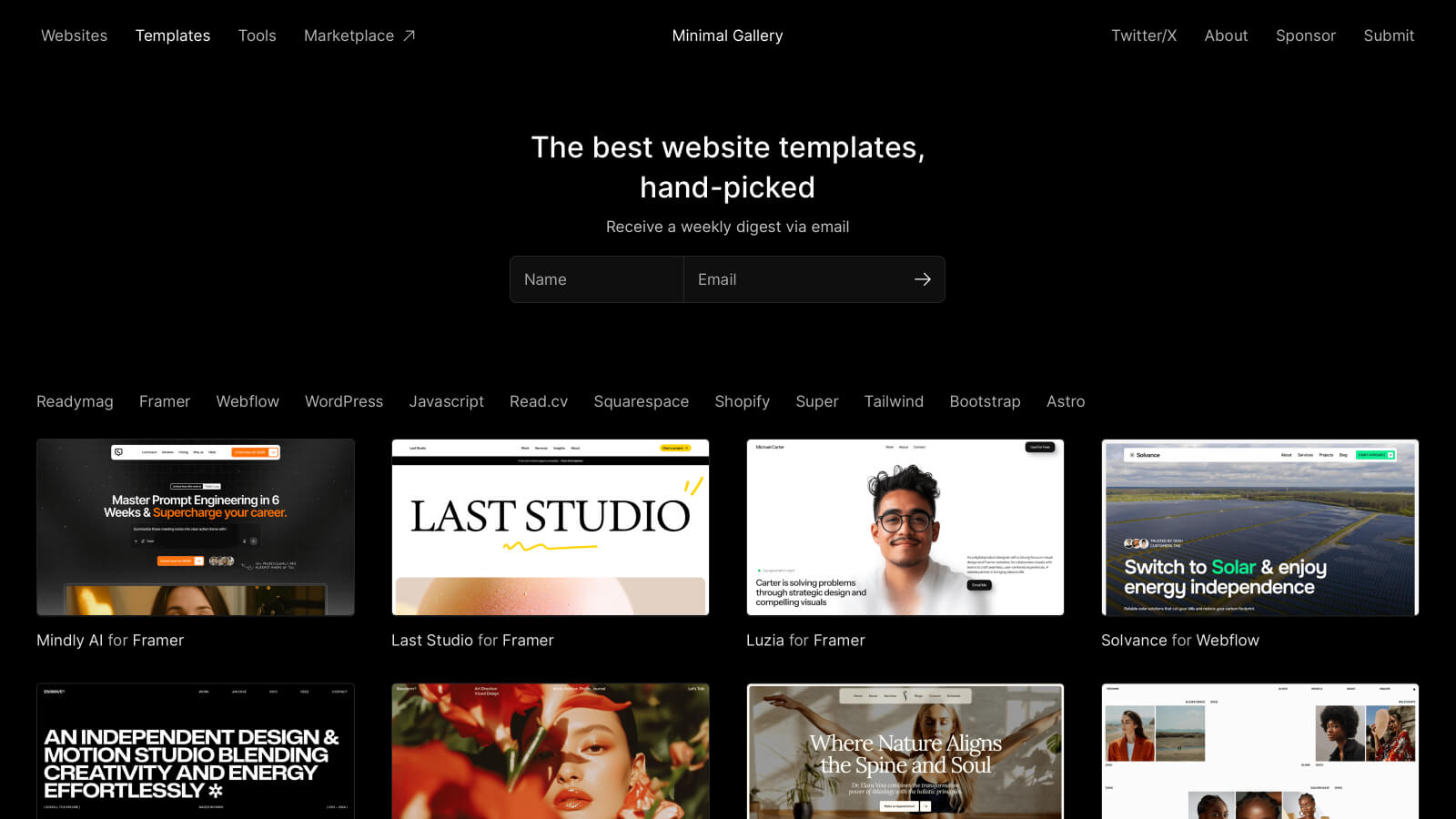Filter templates by Readymag
This screenshot has height=819, width=1456.
(x=75, y=401)
